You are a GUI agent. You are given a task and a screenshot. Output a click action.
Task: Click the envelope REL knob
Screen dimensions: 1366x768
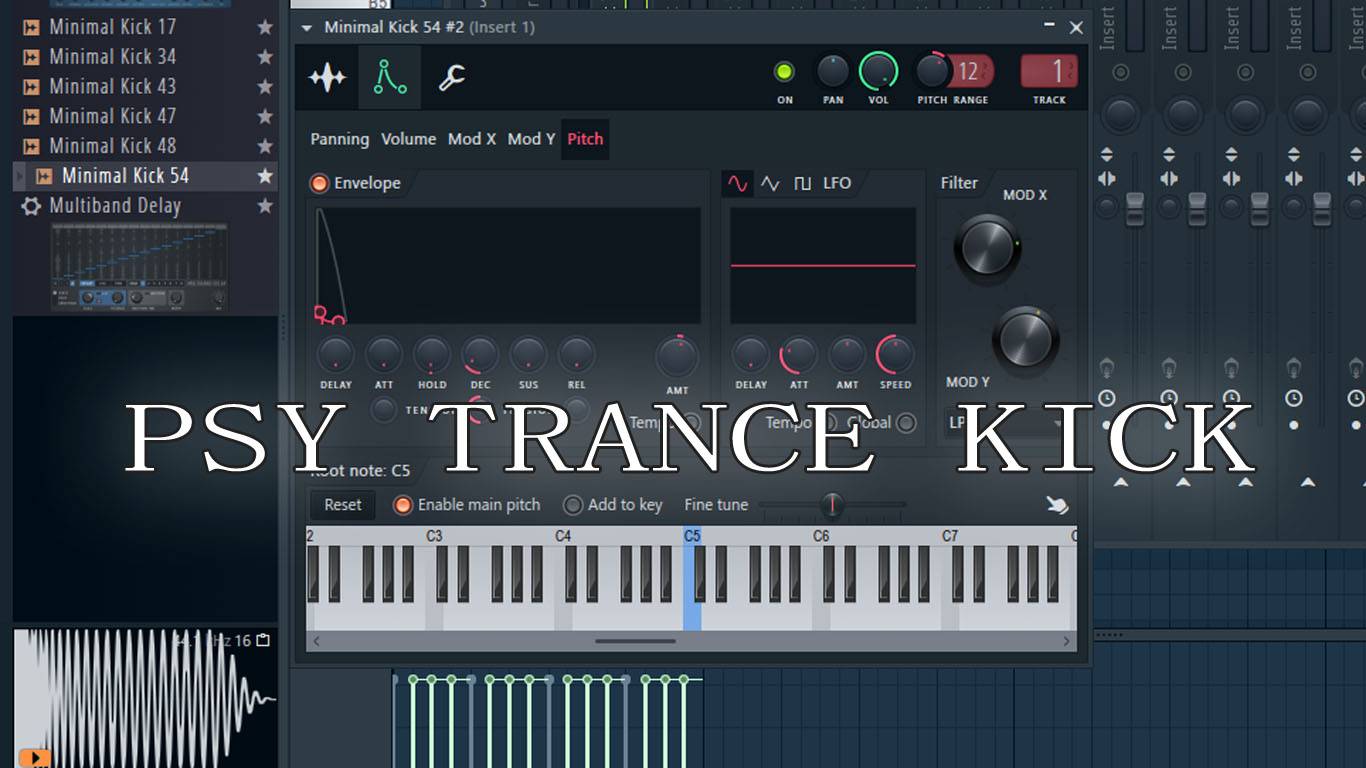pyautogui.click(x=576, y=355)
